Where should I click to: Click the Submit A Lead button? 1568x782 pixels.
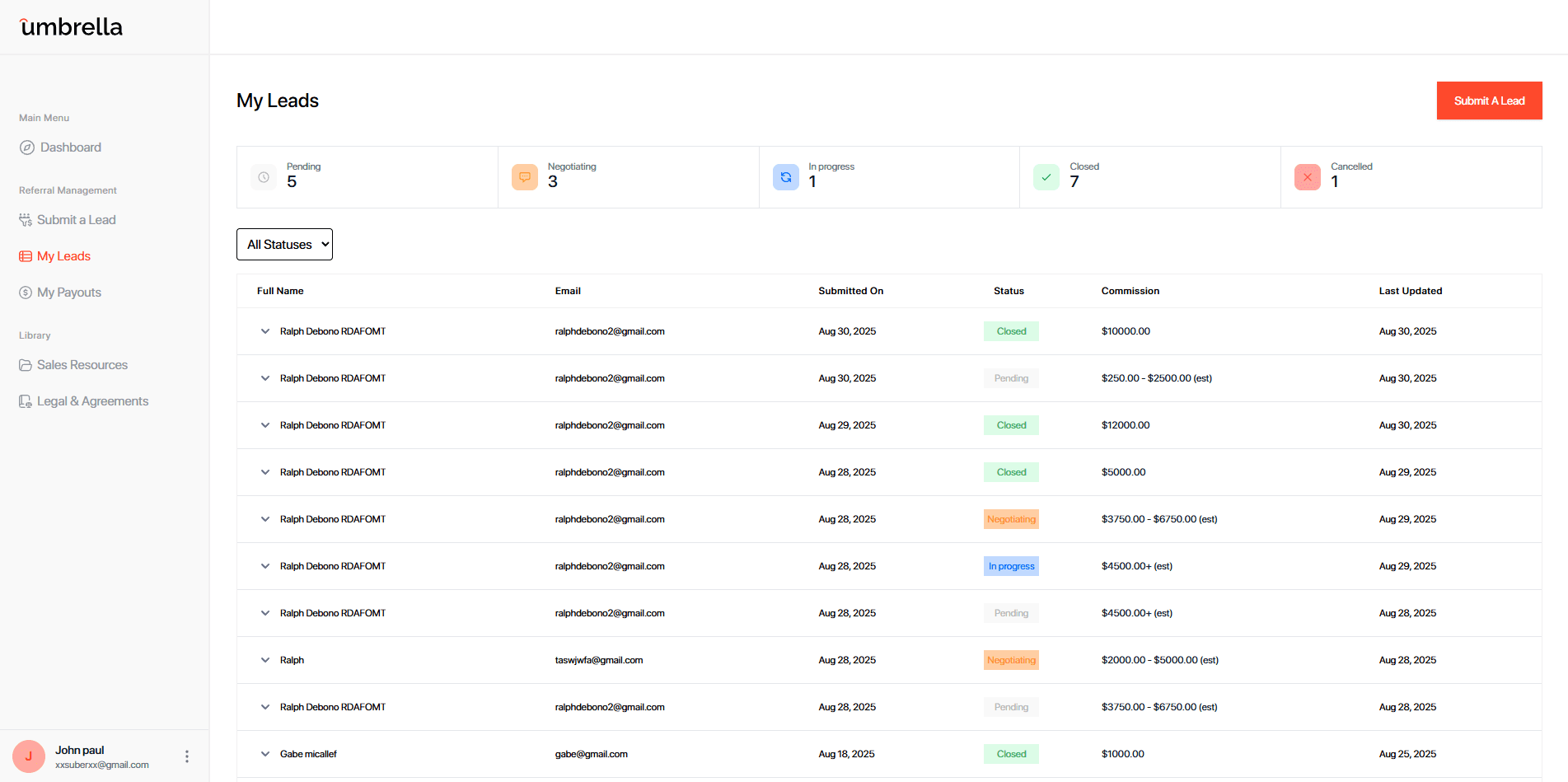click(1489, 101)
